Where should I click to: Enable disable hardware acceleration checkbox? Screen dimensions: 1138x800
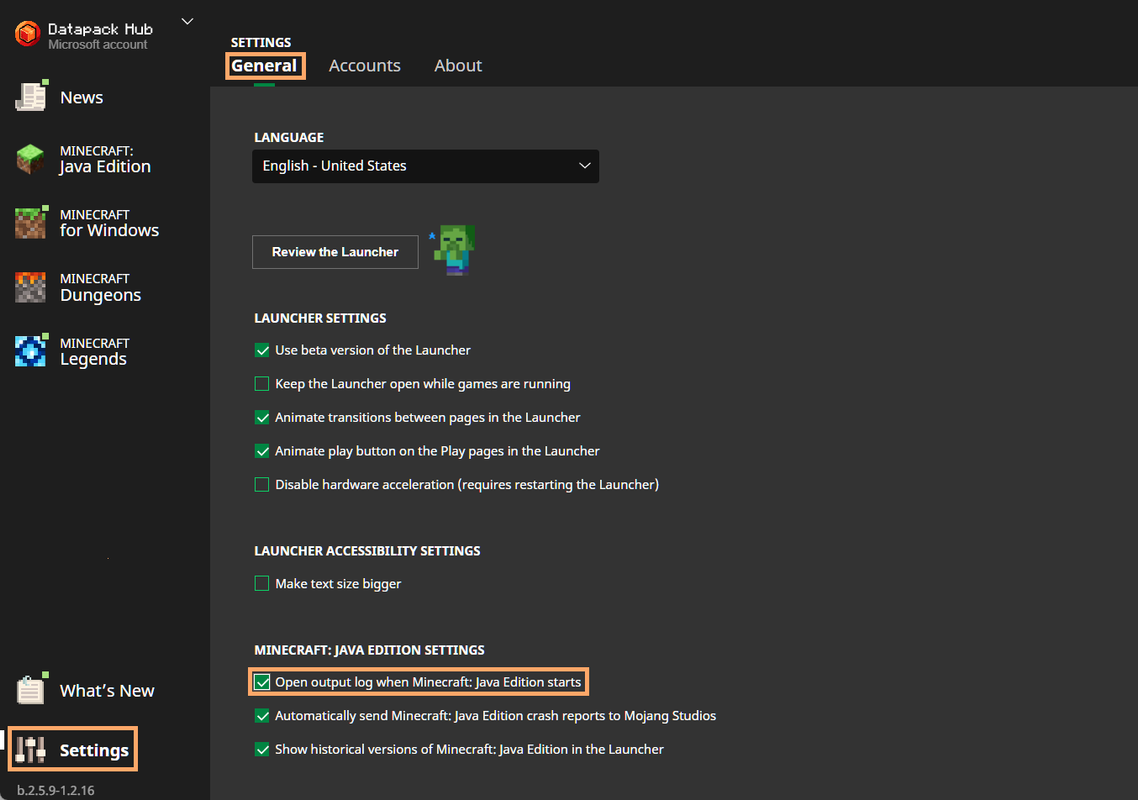[262, 485]
